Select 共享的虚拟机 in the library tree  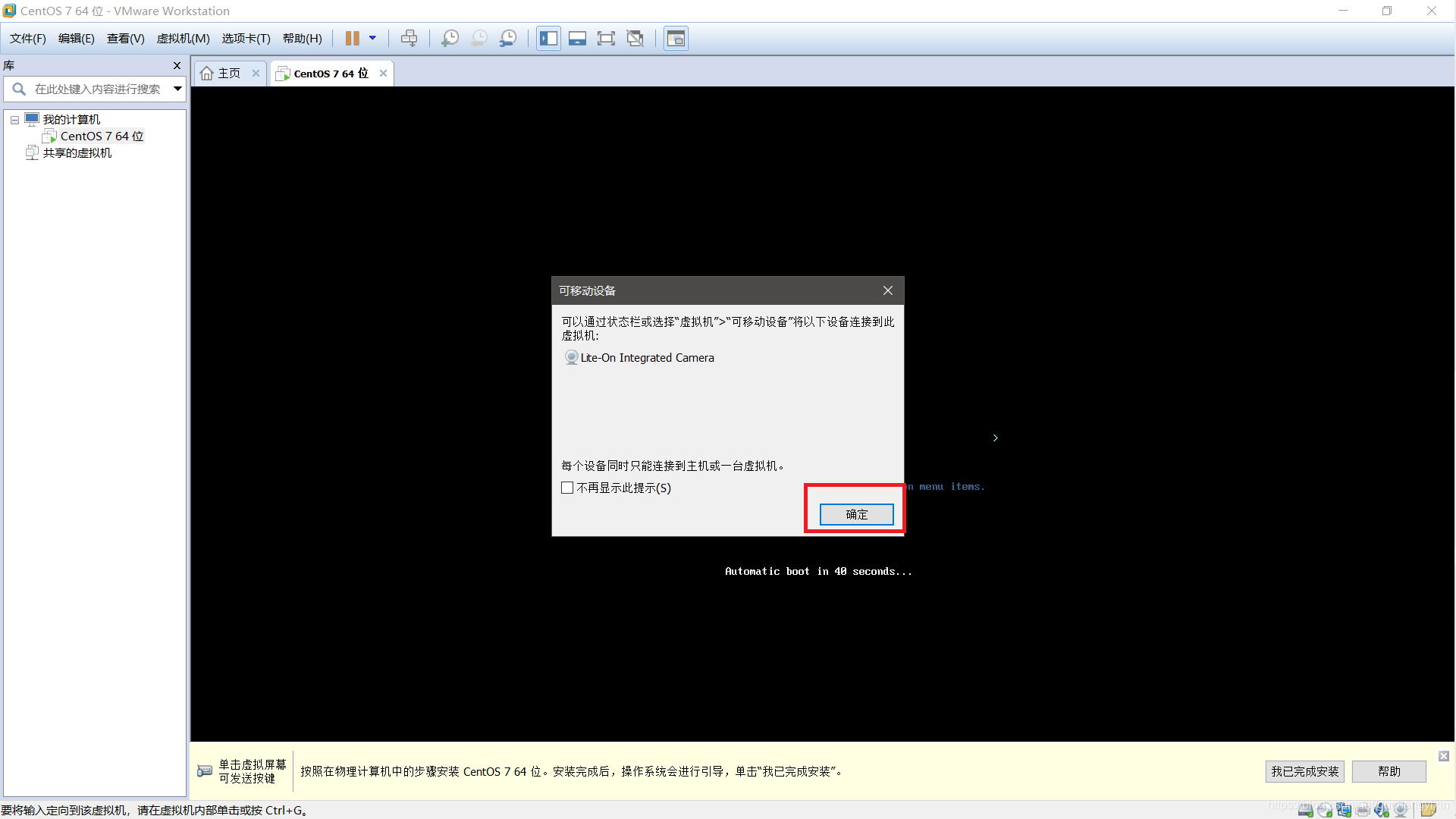[77, 153]
